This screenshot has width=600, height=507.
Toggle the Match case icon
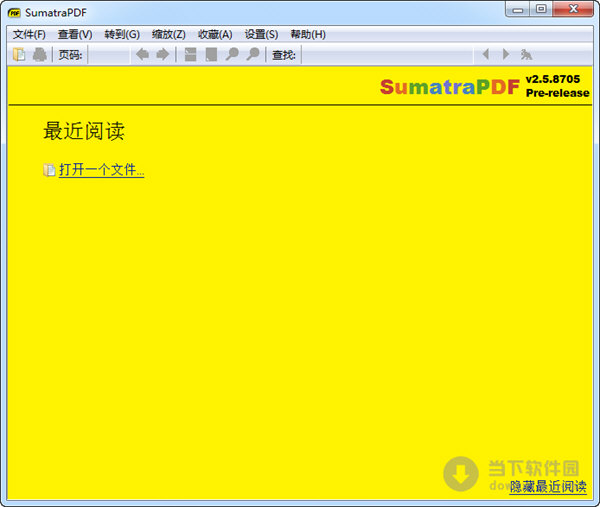pyautogui.click(x=527, y=54)
